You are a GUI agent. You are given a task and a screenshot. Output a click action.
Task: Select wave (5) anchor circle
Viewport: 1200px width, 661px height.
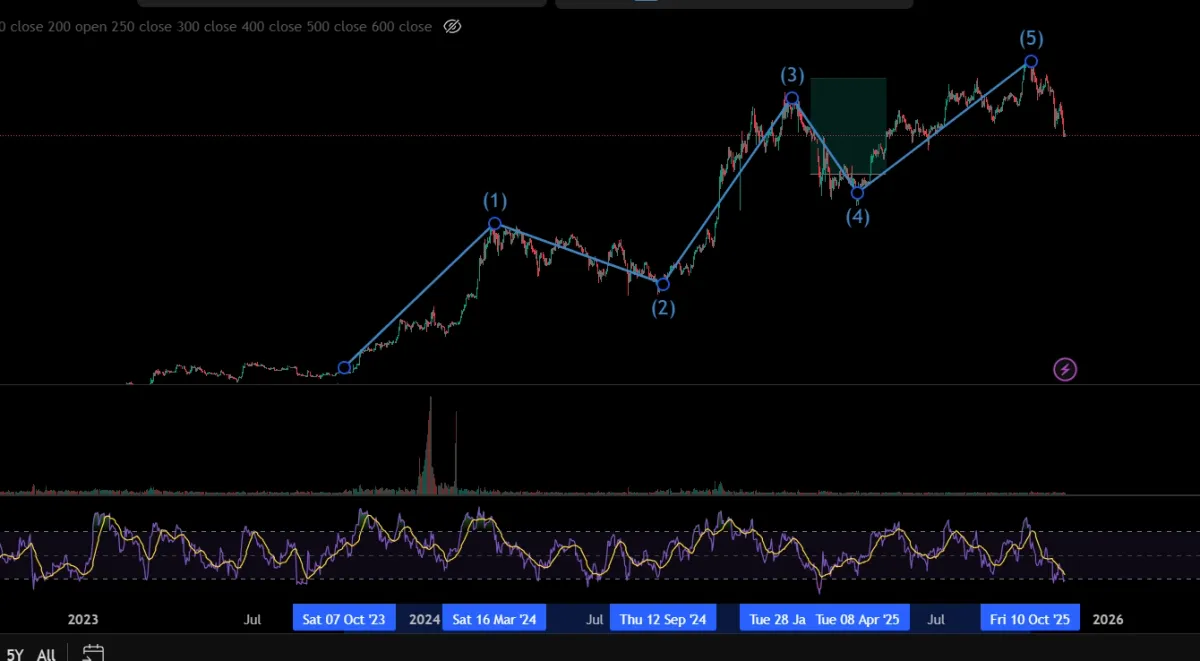1031,62
